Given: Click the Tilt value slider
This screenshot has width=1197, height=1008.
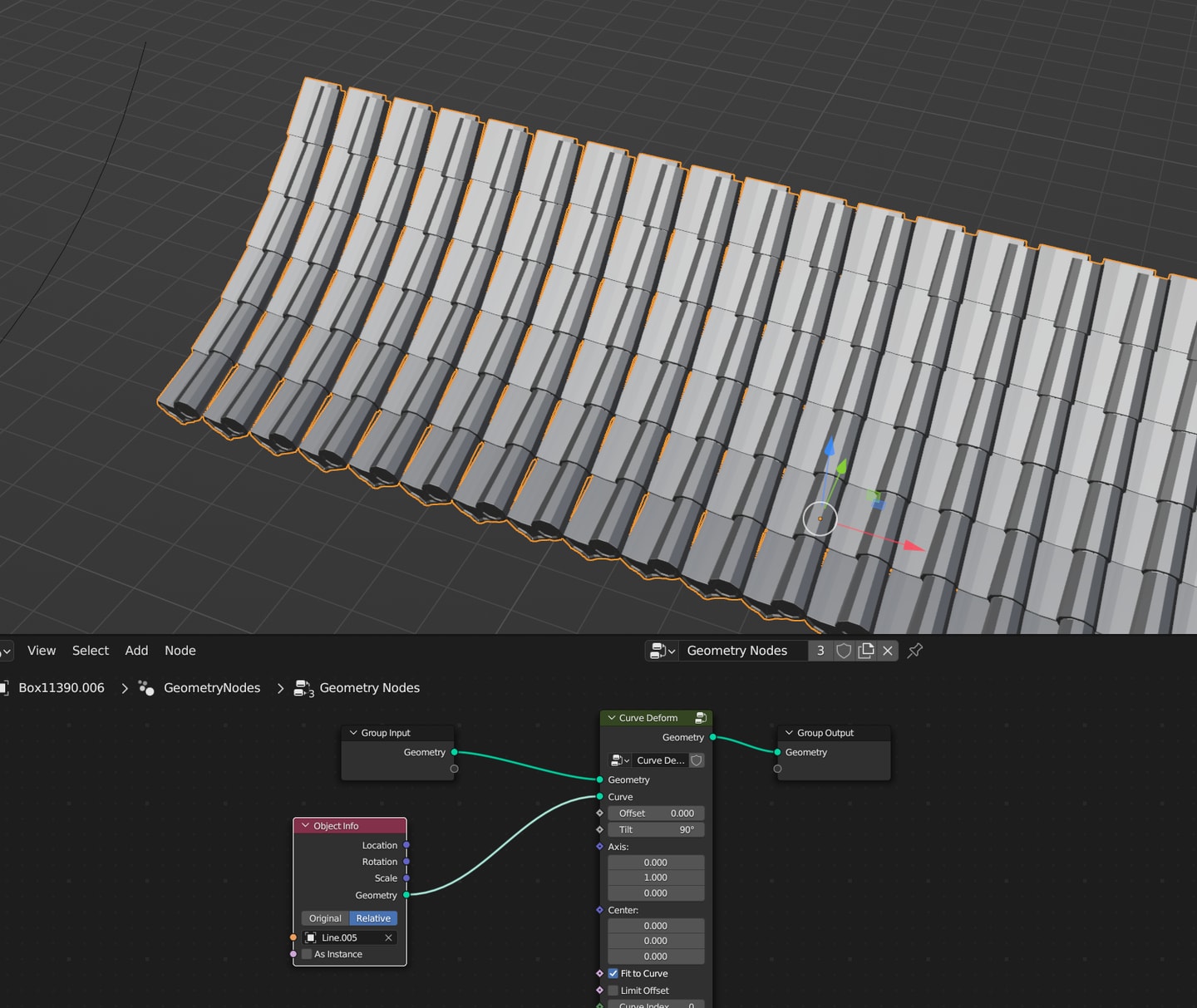Looking at the screenshot, I should tap(656, 829).
